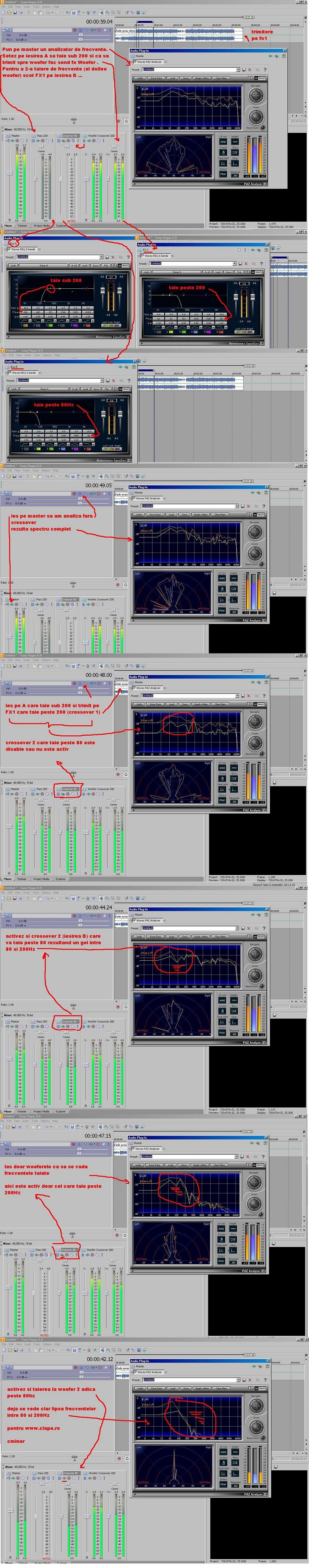
Task: Toggle Waves PAZ Analyzer checkbox in 00:00:47.15 screenshot
Action: point(133,1149)
